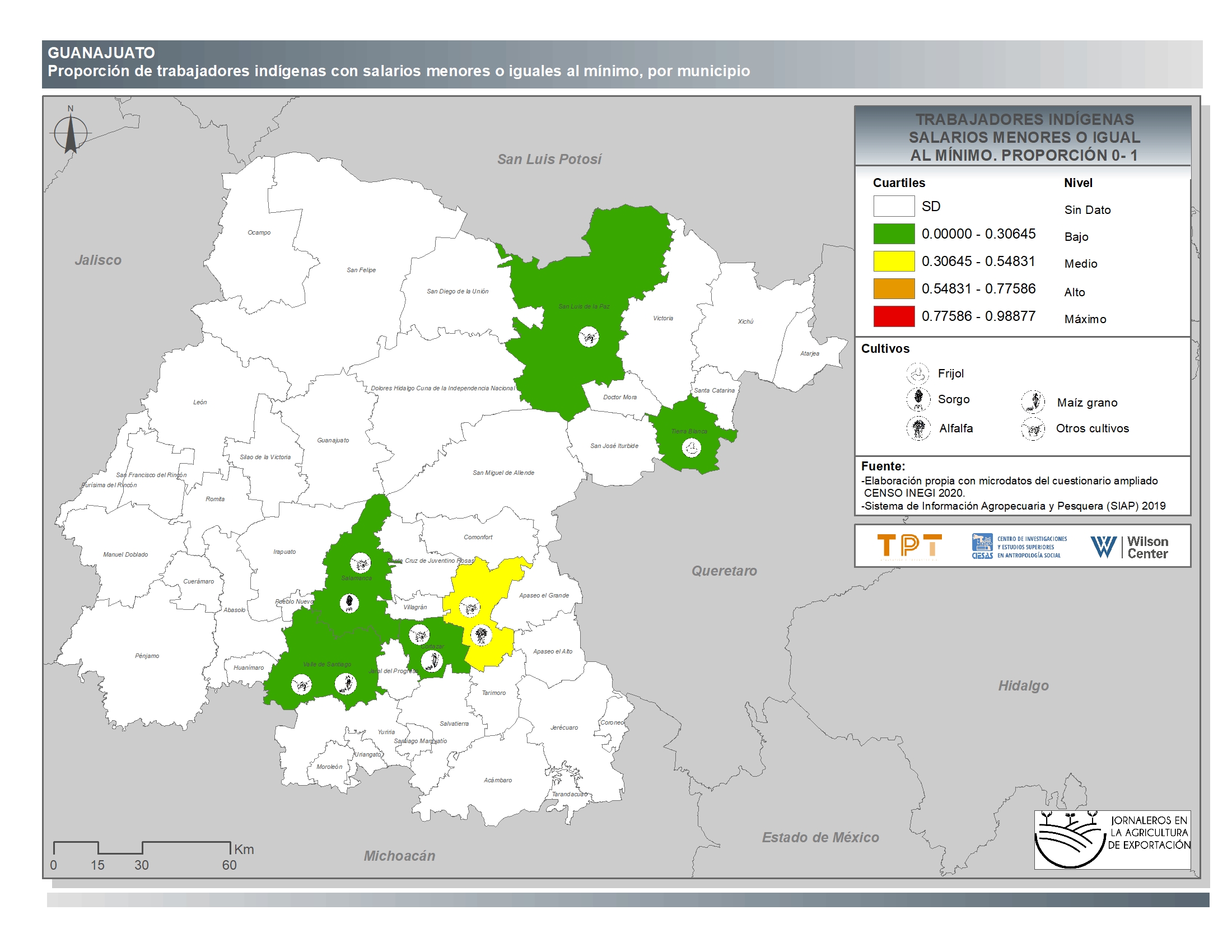This screenshot has width=1232, height=952.
Task: Click the San Felipe municipality label
Action: 361,270
